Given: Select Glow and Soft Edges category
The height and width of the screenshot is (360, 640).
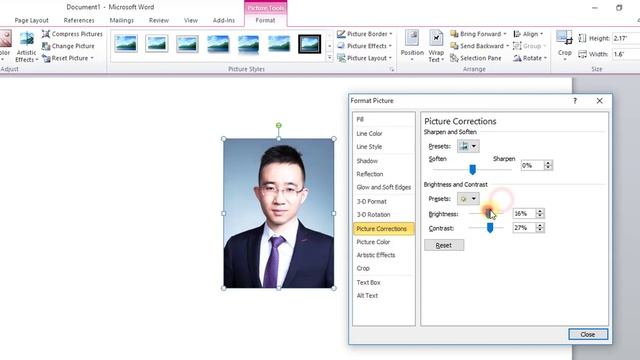Looking at the screenshot, I should coord(384,187).
